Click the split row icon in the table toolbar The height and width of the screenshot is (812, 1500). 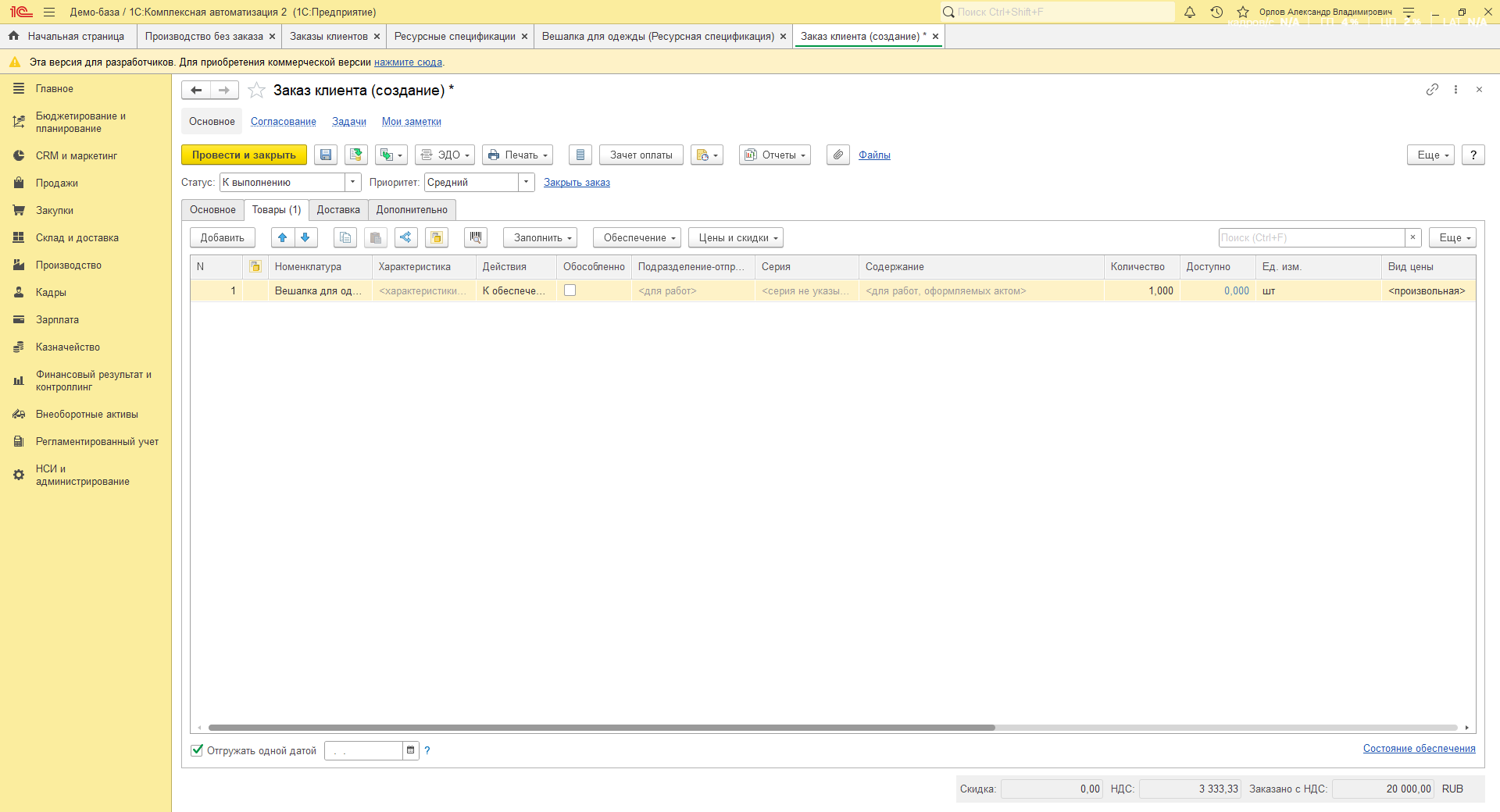[405, 237]
